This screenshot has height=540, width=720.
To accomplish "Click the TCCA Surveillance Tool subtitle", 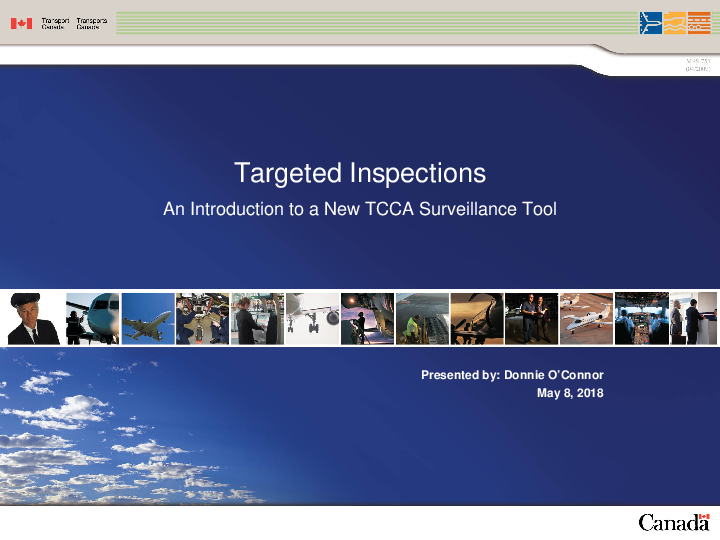I will (360, 210).
